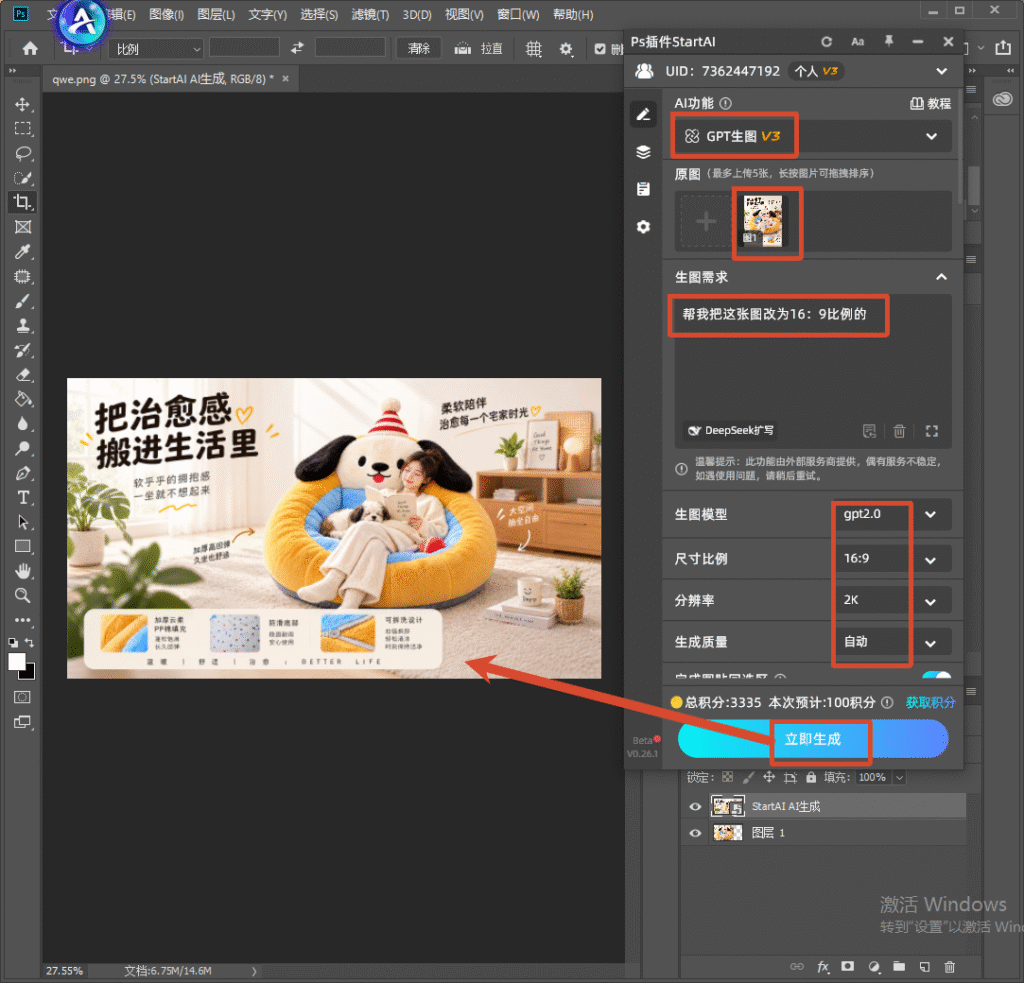The height and width of the screenshot is (983, 1024).
Task: Open GPT生图 AI function dropdown
Action: click(812, 137)
